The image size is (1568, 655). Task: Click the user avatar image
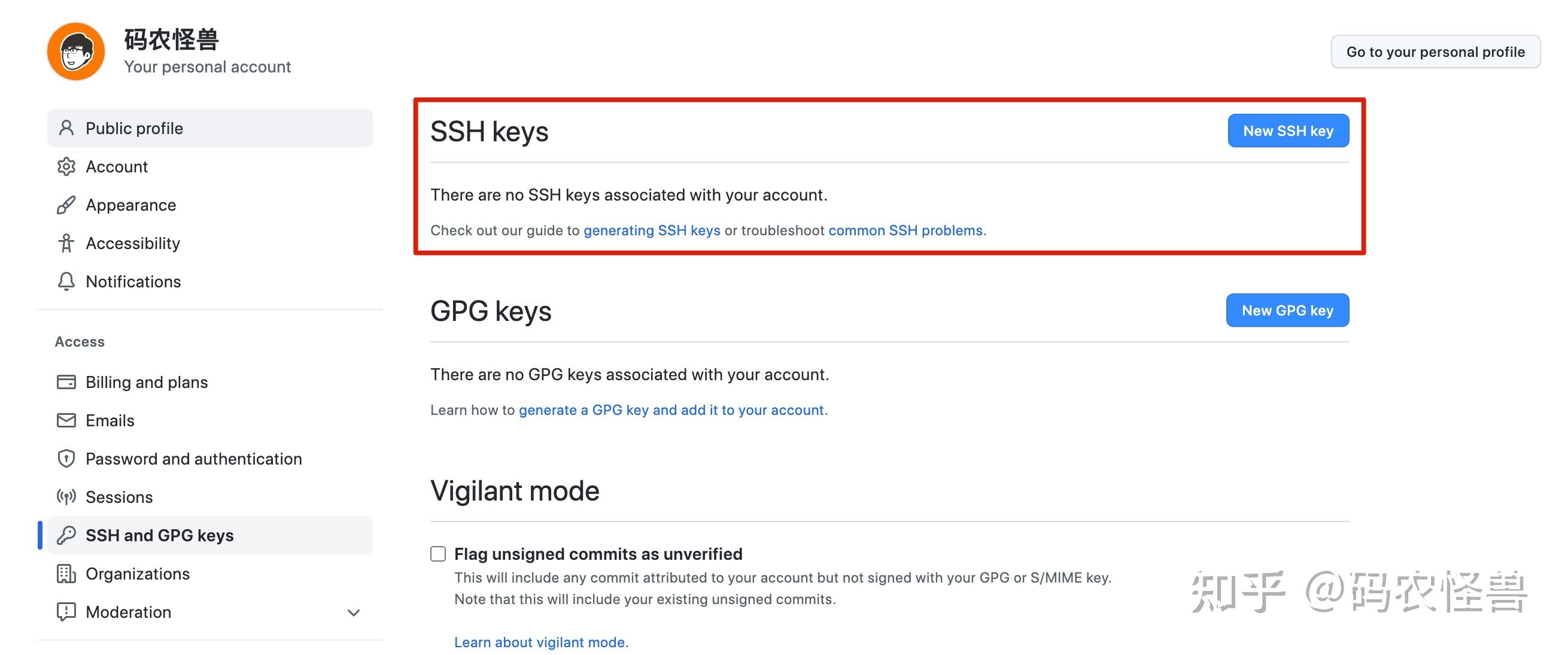click(76, 51)
